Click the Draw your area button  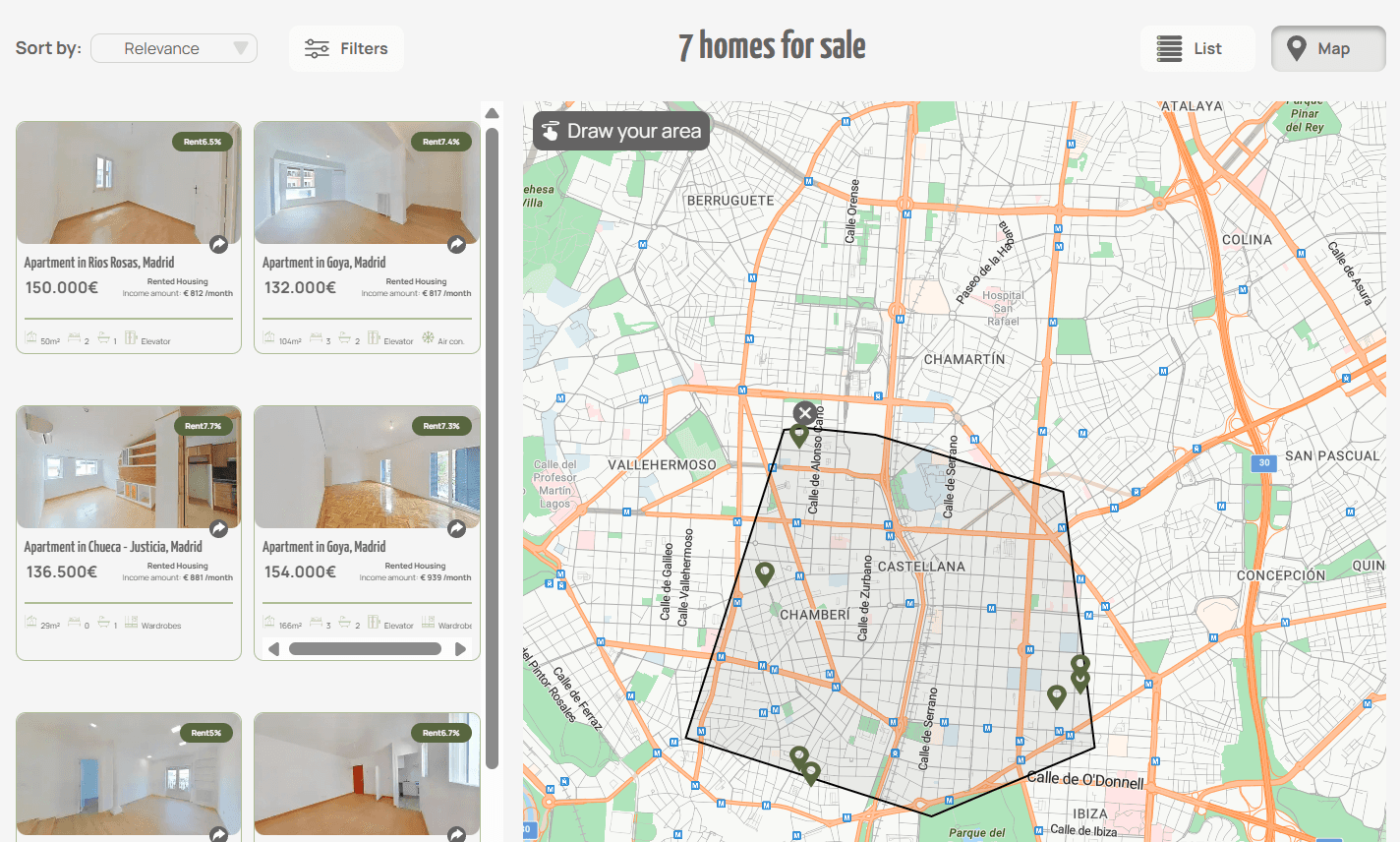coord(621,131)
